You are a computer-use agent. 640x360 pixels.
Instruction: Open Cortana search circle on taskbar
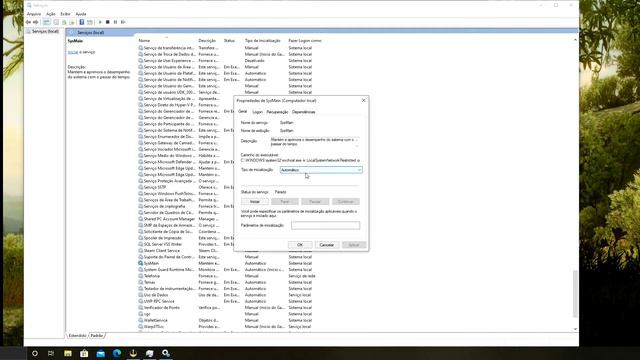(35, 353)
